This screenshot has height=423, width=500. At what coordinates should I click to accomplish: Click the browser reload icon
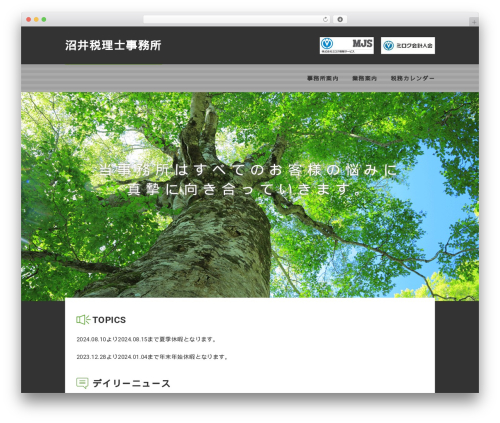(x=325, y=19)
